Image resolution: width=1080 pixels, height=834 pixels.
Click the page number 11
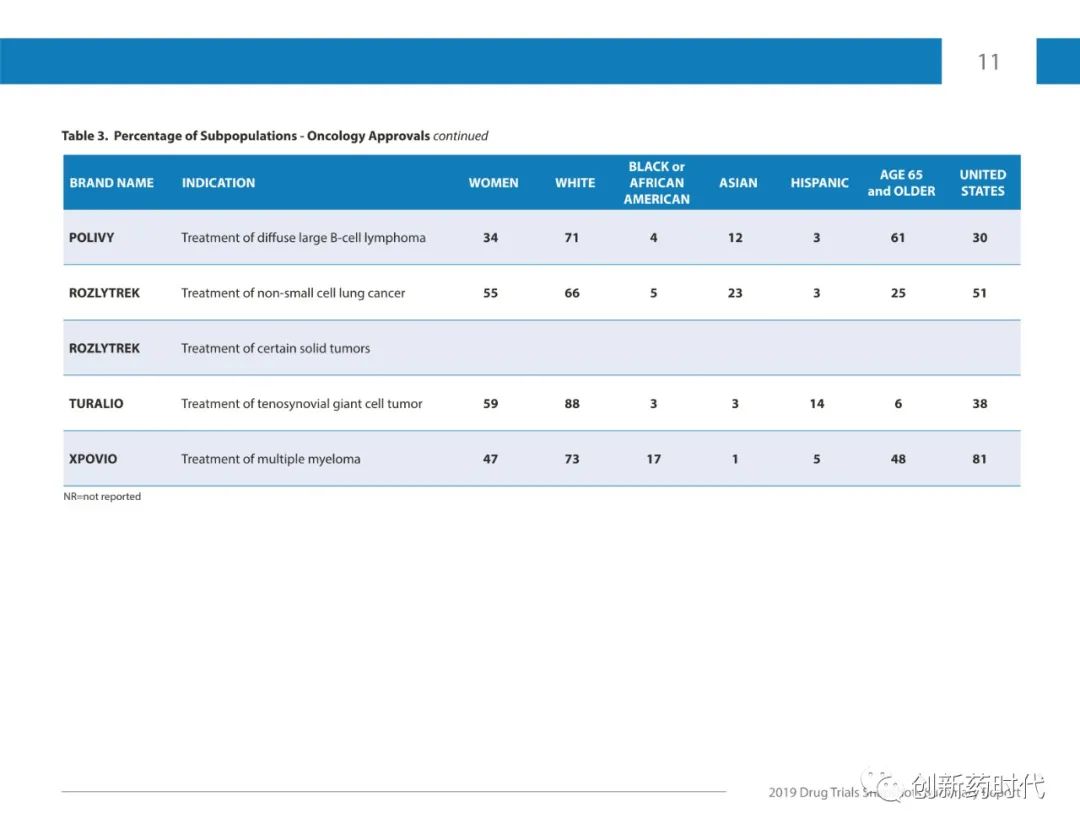point(988,62)
